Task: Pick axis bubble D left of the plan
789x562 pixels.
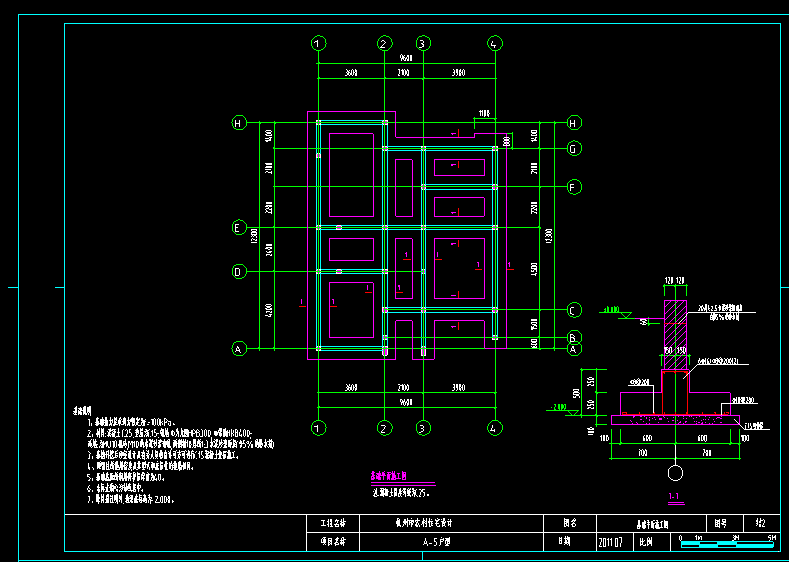Action: [239, 272]
